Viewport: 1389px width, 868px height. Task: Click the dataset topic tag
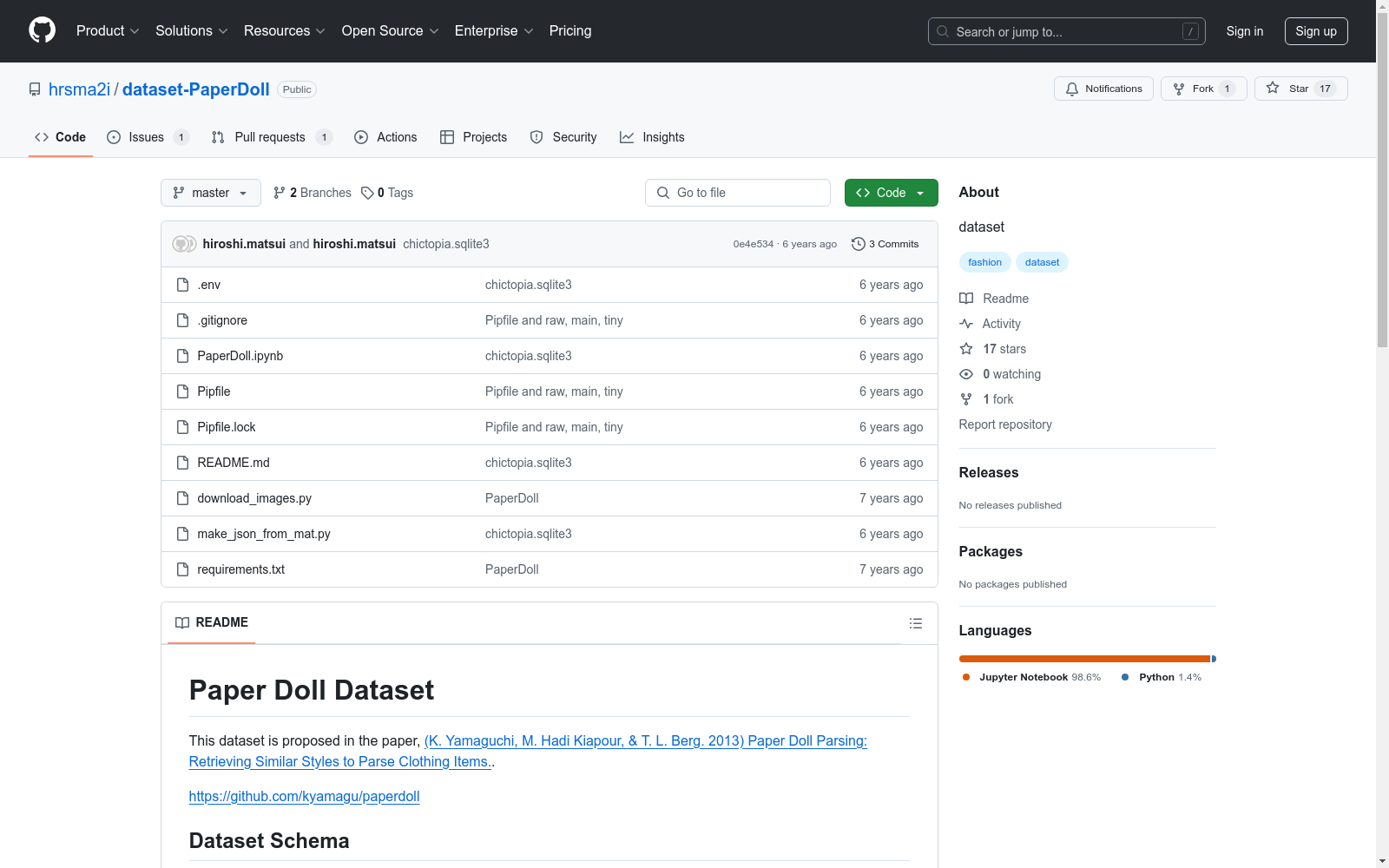(1042, 262)
